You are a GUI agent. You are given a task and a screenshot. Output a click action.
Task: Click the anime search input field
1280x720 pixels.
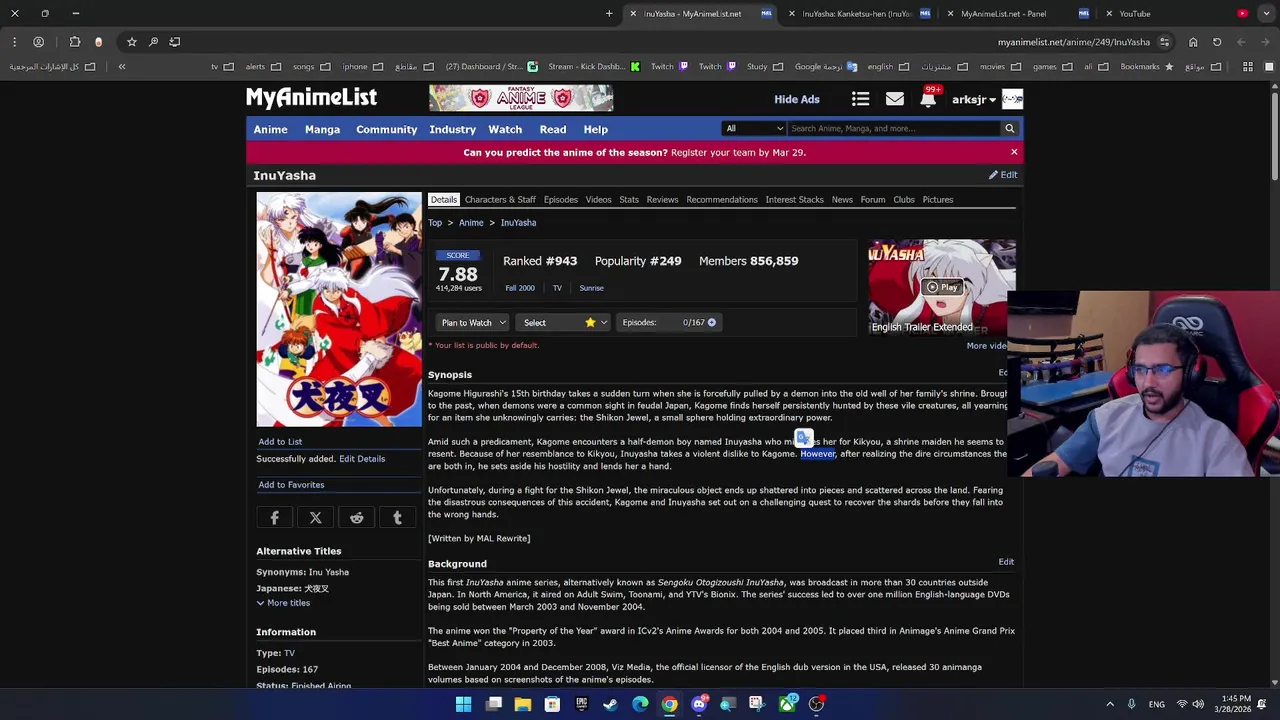coord(893,128)
